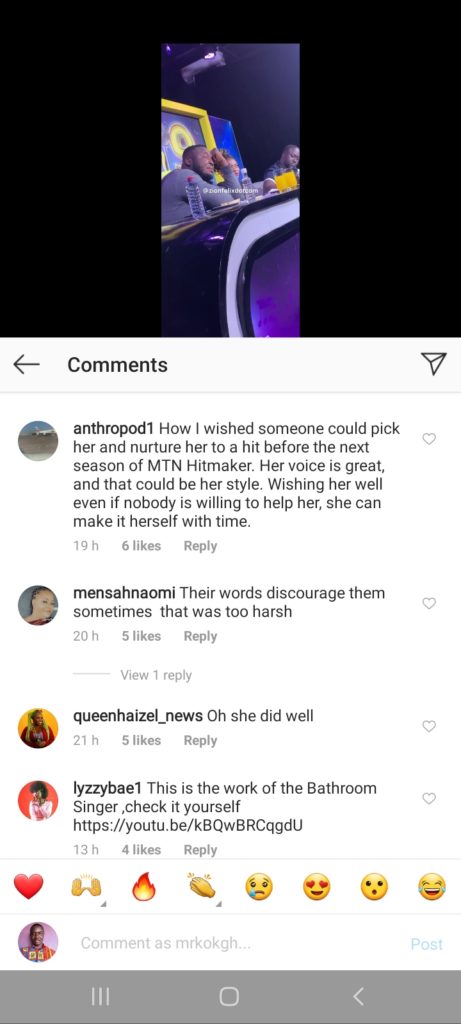Expand View 1 reply under mensahnaomi
This screenshot has height=1024, width=461.
pyautogui.click(x=155, y=675)
